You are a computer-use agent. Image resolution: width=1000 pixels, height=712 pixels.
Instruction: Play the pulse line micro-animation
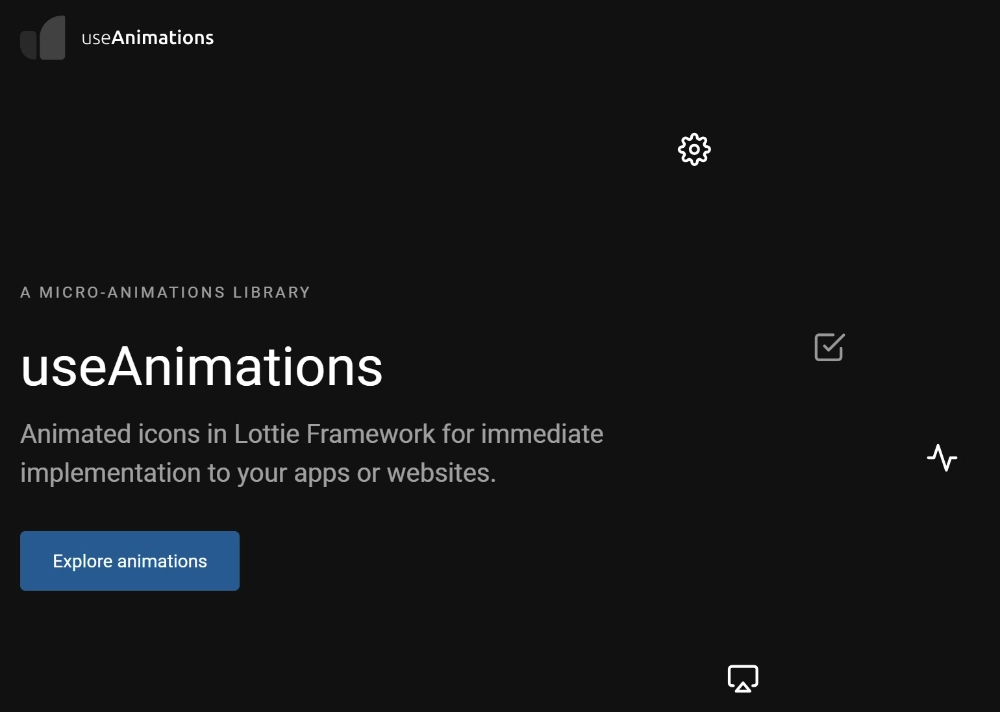[941, 458]
